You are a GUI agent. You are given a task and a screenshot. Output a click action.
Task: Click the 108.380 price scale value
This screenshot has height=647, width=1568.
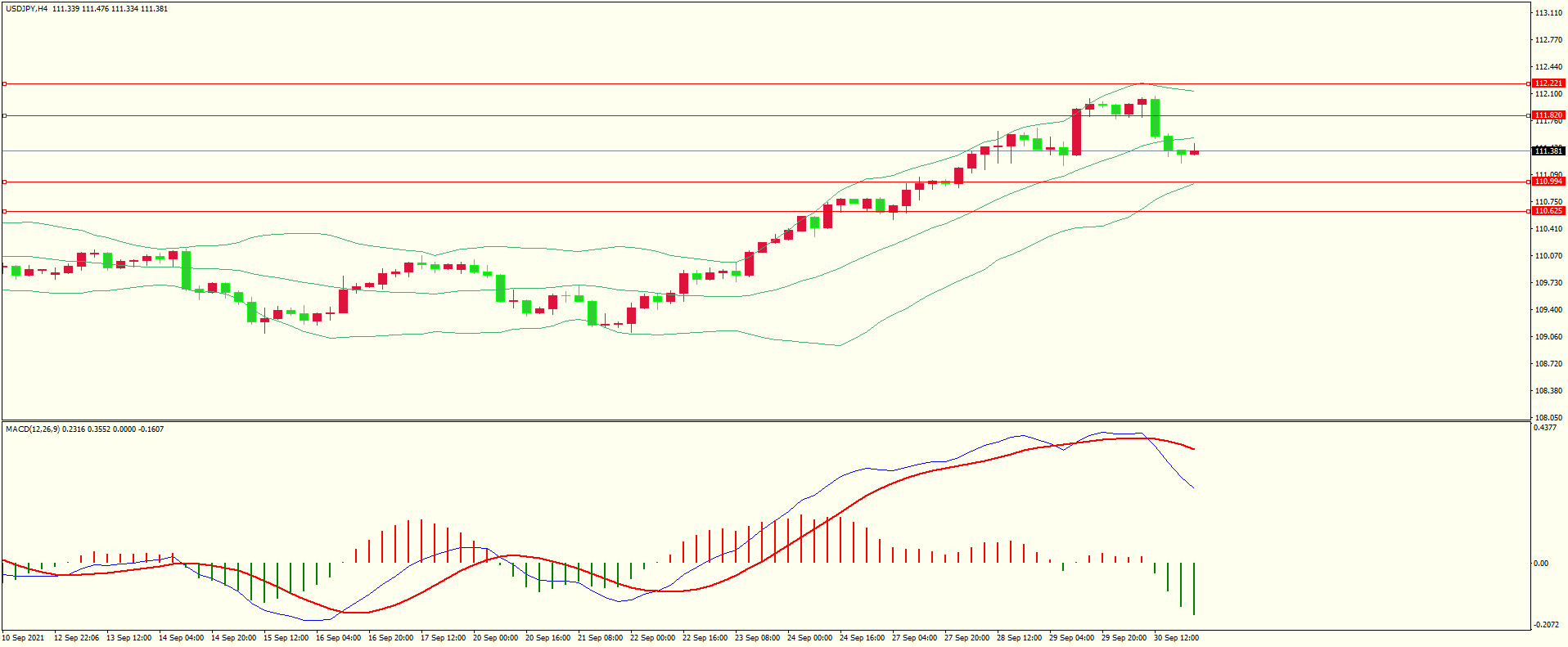[1548, 391]
